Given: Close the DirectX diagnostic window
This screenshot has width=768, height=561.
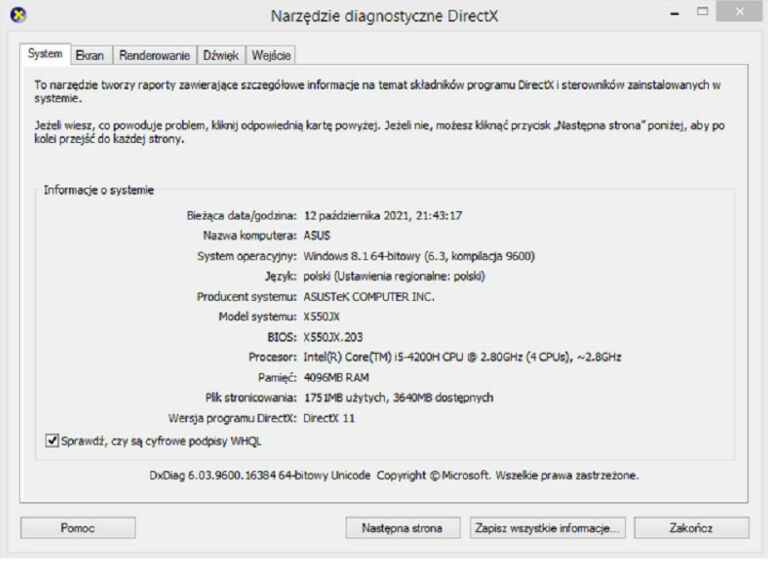Looking at the screenshot, I should click(x=740, y=11).
